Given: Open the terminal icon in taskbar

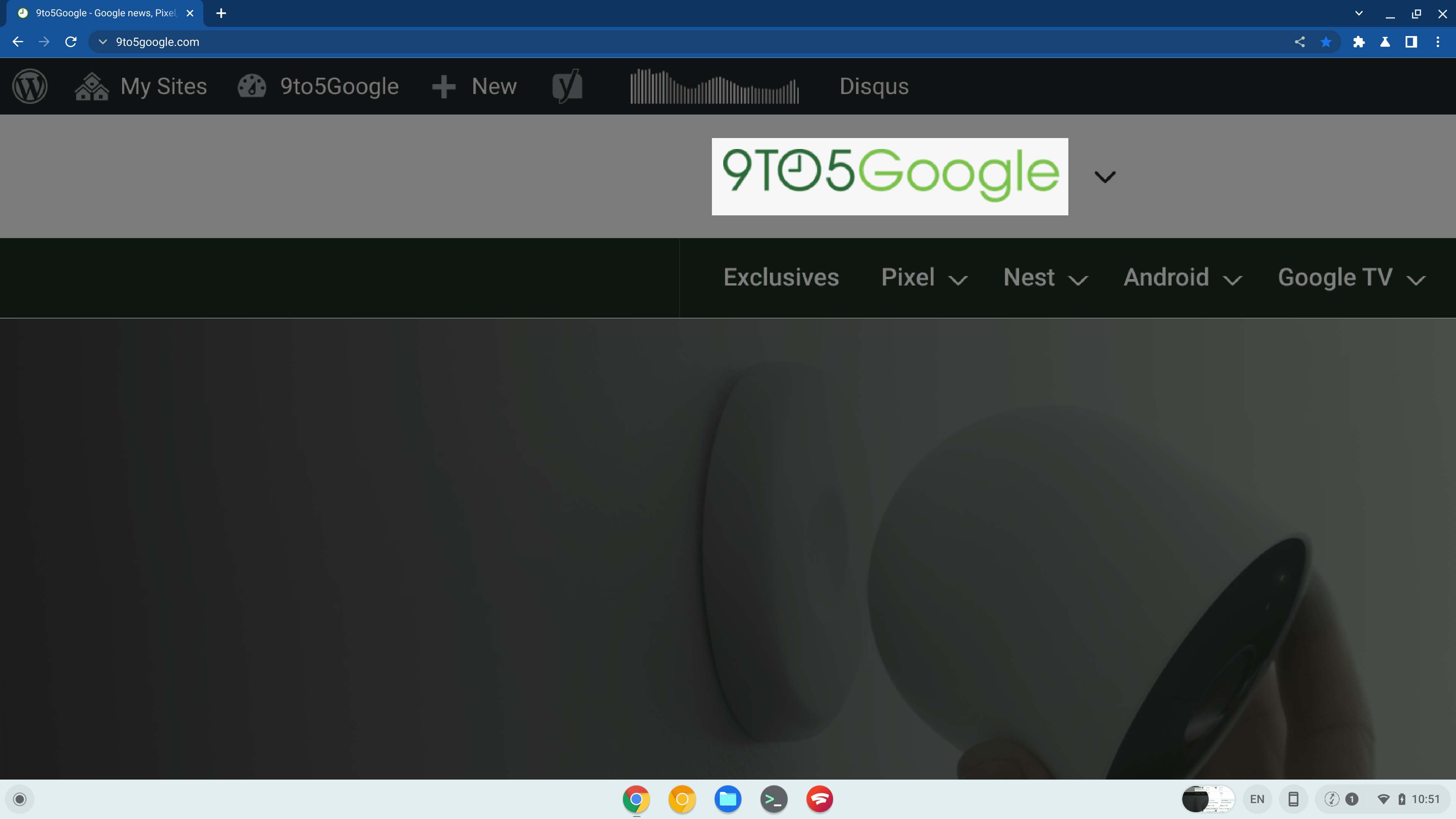Looking at the screenshot, I should tap(774, 799).
